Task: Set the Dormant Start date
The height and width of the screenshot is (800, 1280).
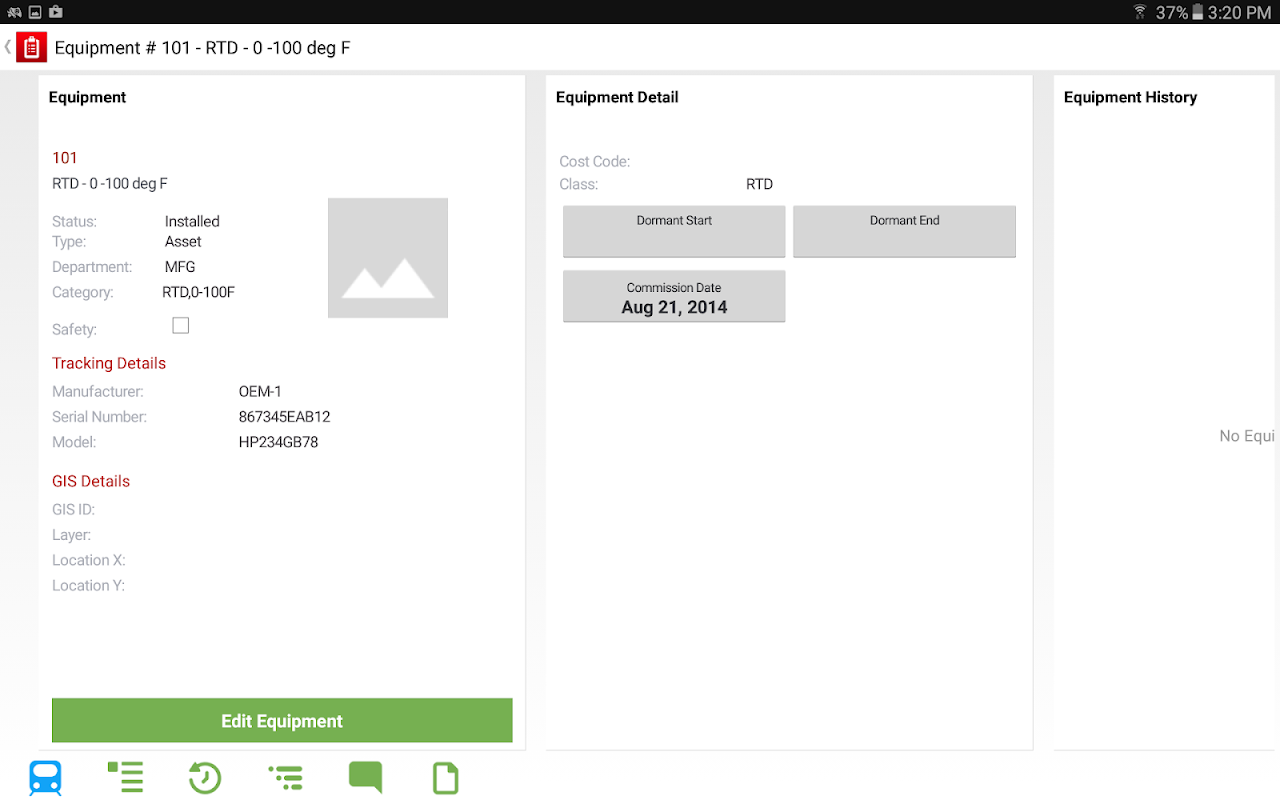Action: [674, 232]
